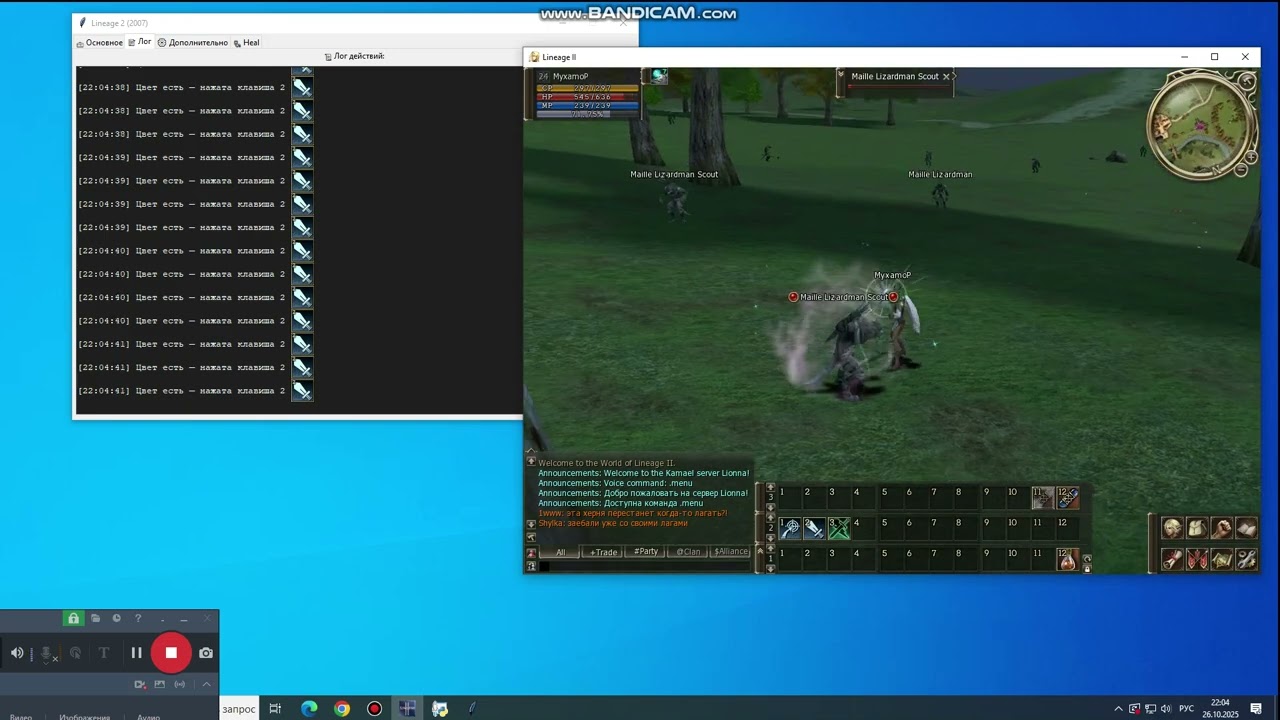This screenshot has height=720, width=1280.
Task: Open the Character status menu icon
Action: click(x=1172, y=528)
